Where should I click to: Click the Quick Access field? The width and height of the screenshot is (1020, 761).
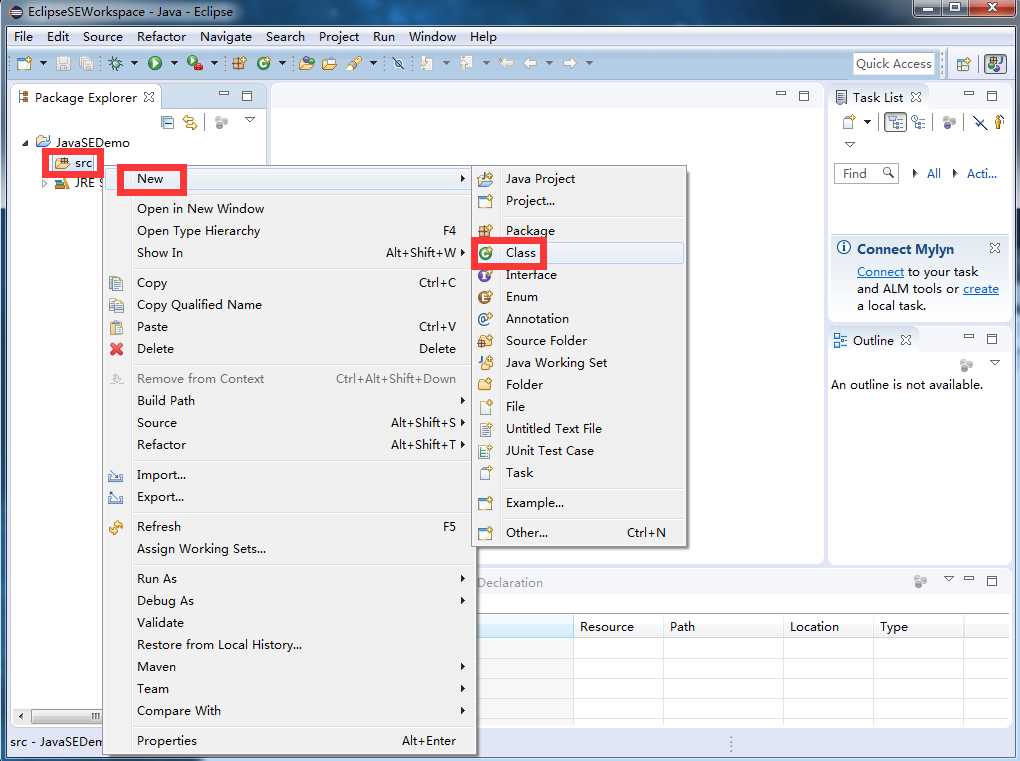point(894,64)
